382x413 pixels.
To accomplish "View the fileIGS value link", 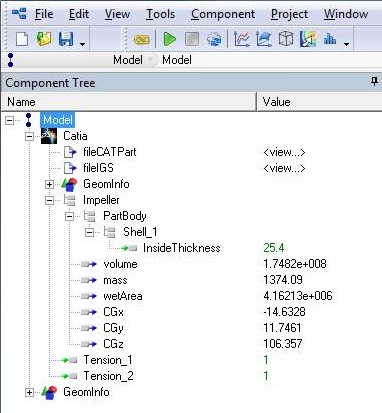I will (x=284, y=168).
